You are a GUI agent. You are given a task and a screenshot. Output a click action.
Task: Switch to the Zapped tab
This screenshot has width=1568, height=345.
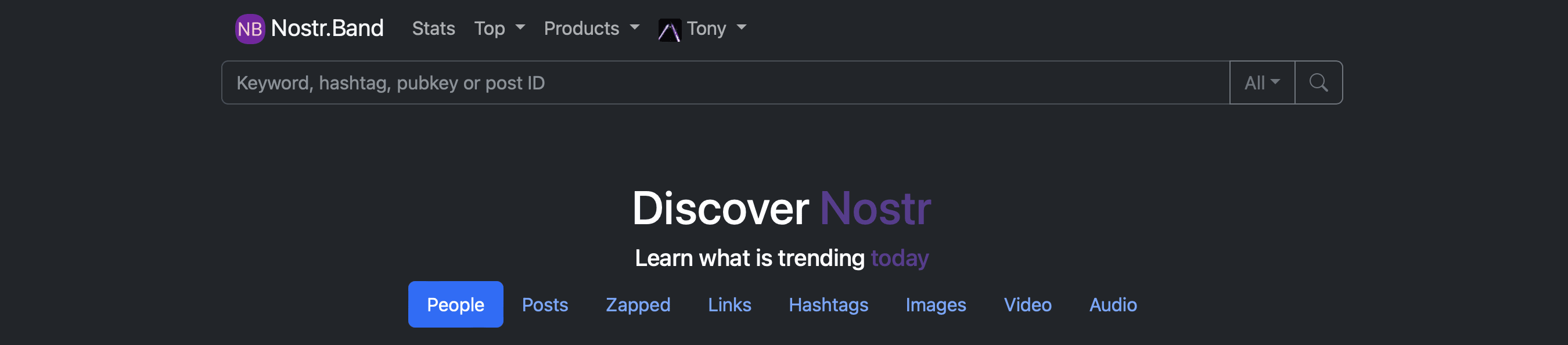638,304
